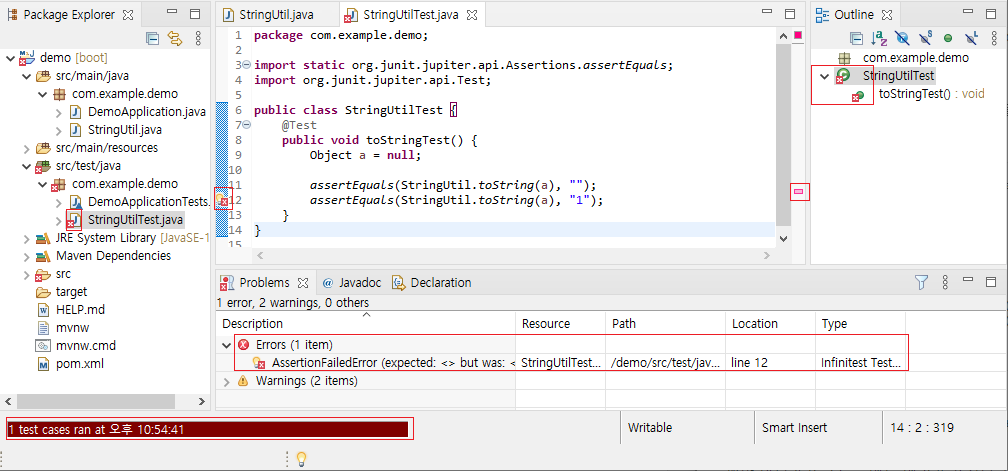
Task: Close the Package Explorer tab
Action: coord(127,14)
